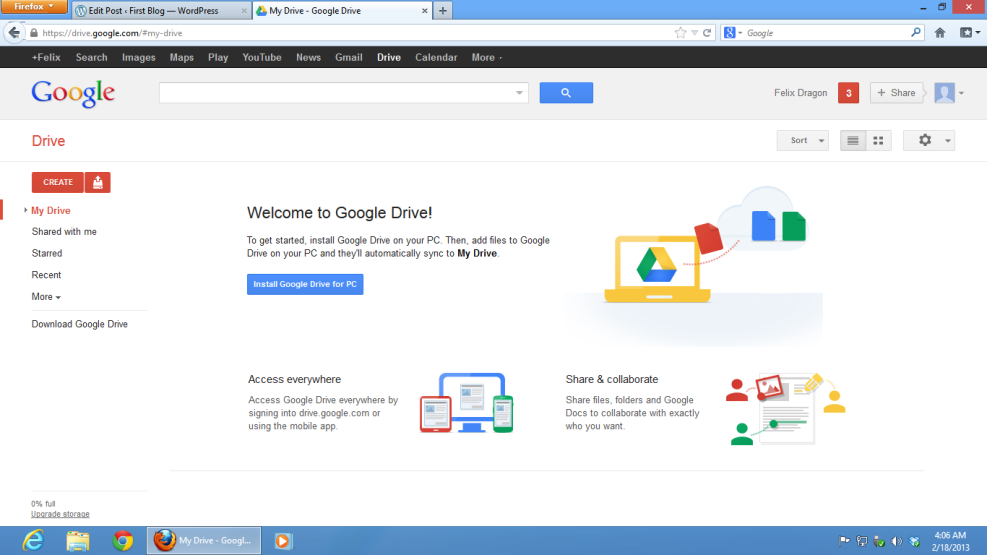Image resolution: width=987 pixels, height=555 pixels.
Task: Open Chrome from the Windows taskbar
Action: 123,541
